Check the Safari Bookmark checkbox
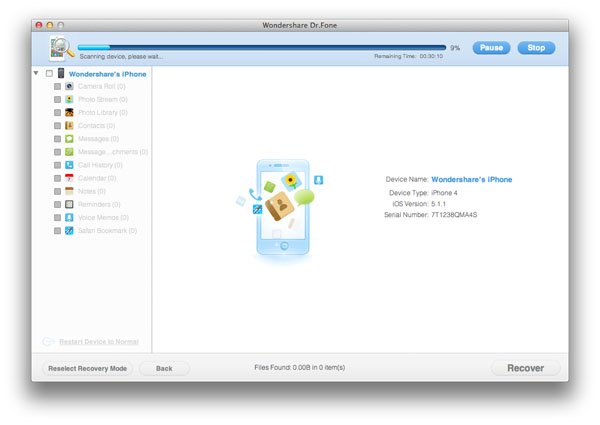 click(x=57, y=231)
